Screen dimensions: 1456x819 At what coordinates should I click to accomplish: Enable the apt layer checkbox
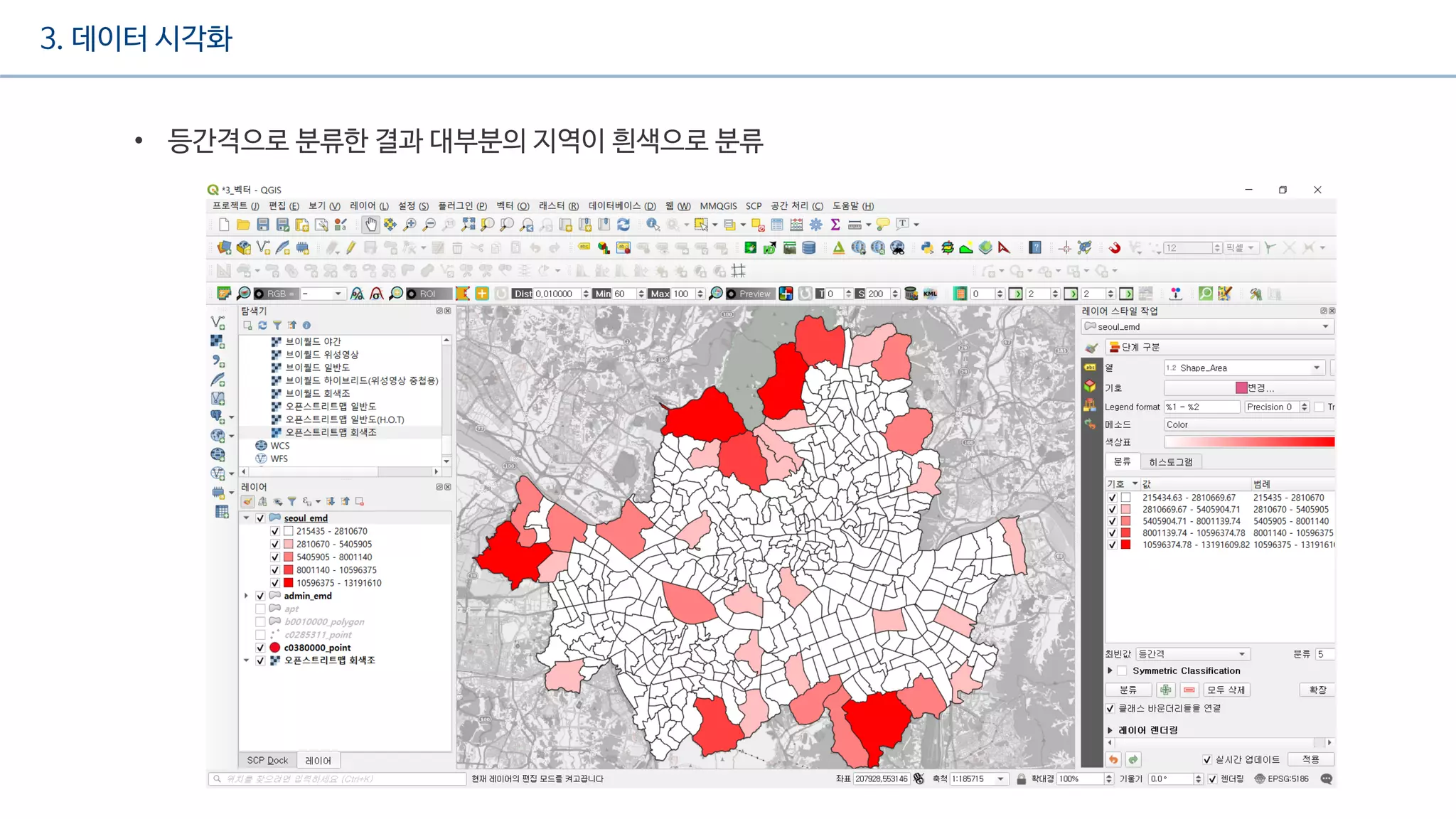point(260,609)
